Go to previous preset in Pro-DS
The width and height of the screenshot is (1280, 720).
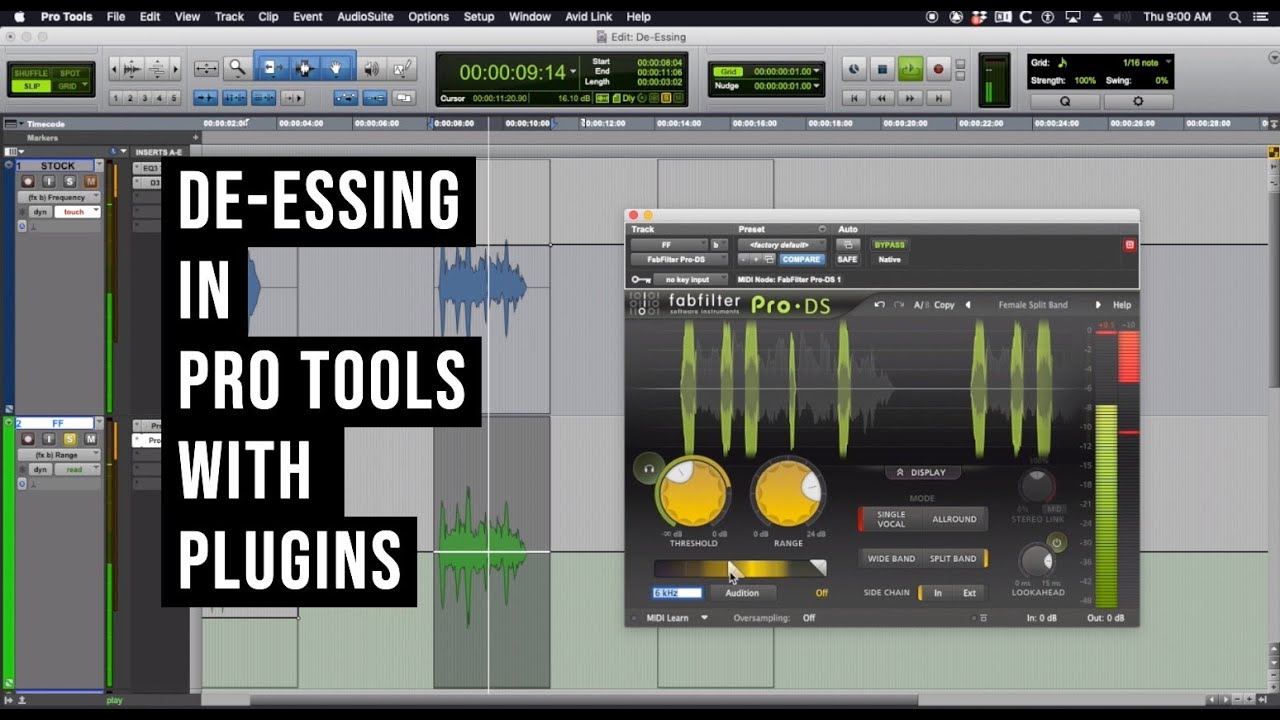tap(968, 305)
